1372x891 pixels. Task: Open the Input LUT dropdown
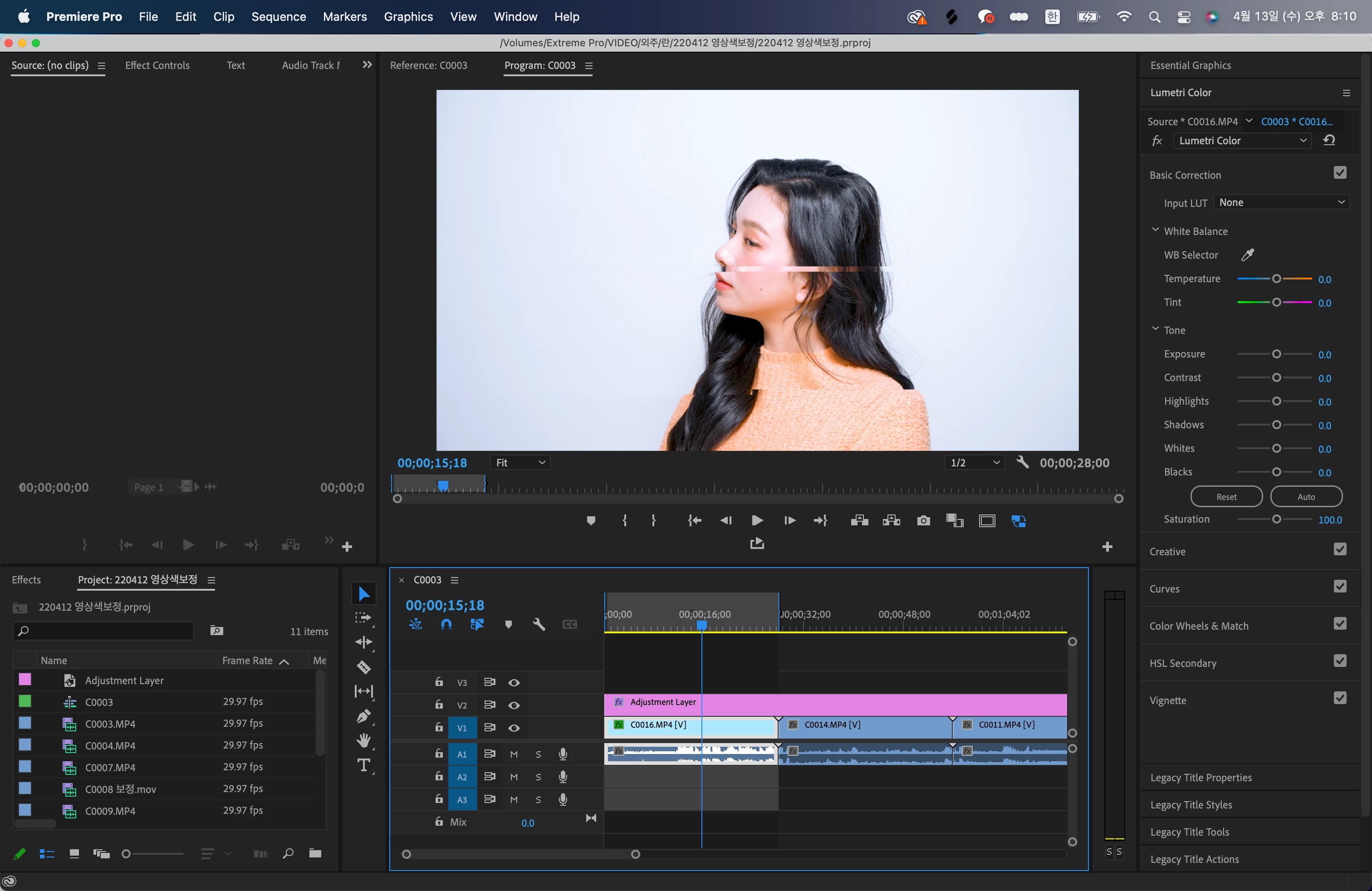[1281, 202]
